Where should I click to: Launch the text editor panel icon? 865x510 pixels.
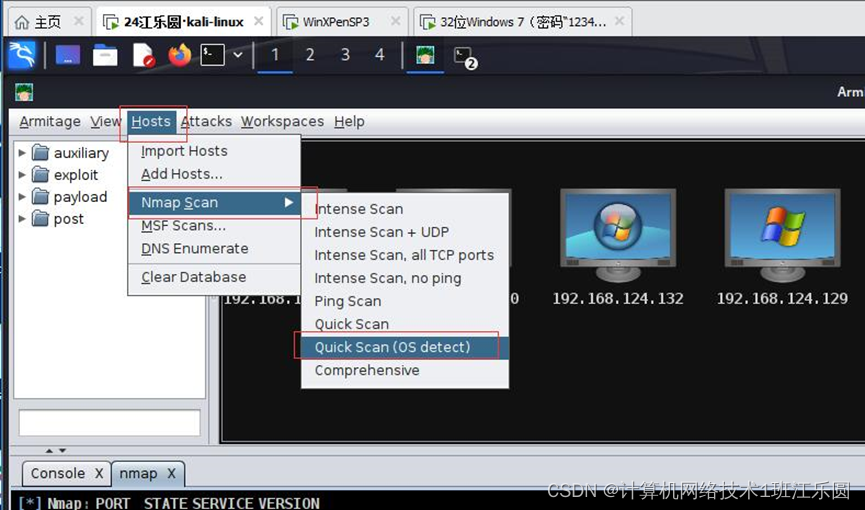point(143,55)
